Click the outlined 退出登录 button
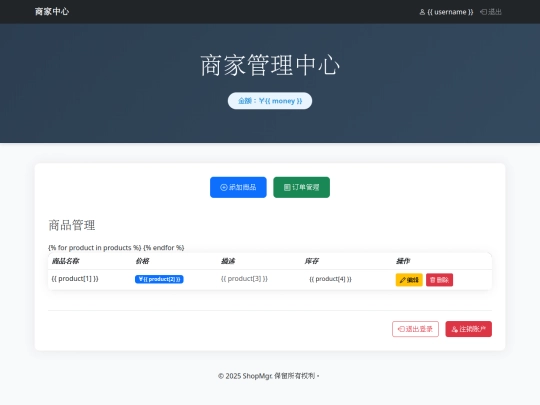The height and width of the screenshot is (405, 540). (415, 329)
